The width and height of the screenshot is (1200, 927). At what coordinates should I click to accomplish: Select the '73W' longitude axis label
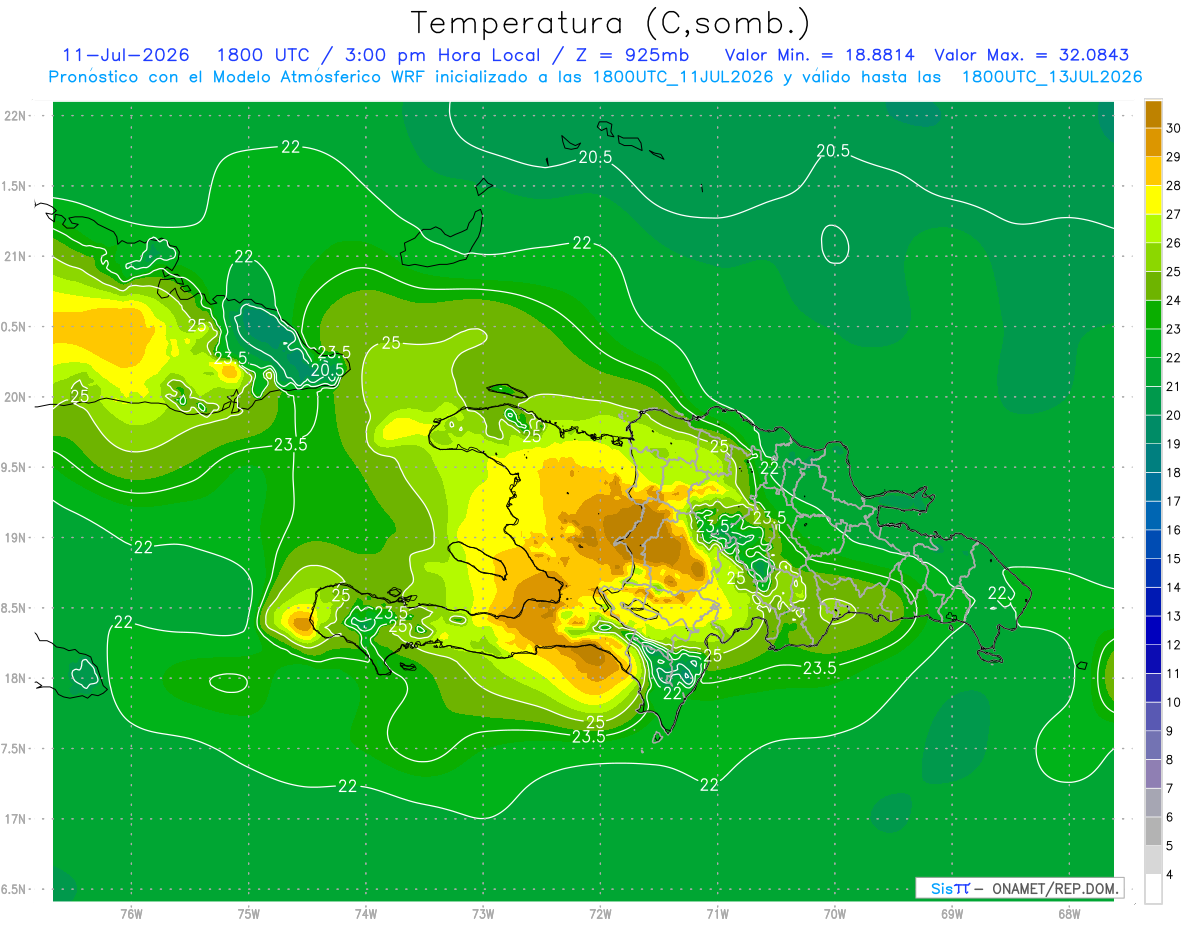pos(483,914)
